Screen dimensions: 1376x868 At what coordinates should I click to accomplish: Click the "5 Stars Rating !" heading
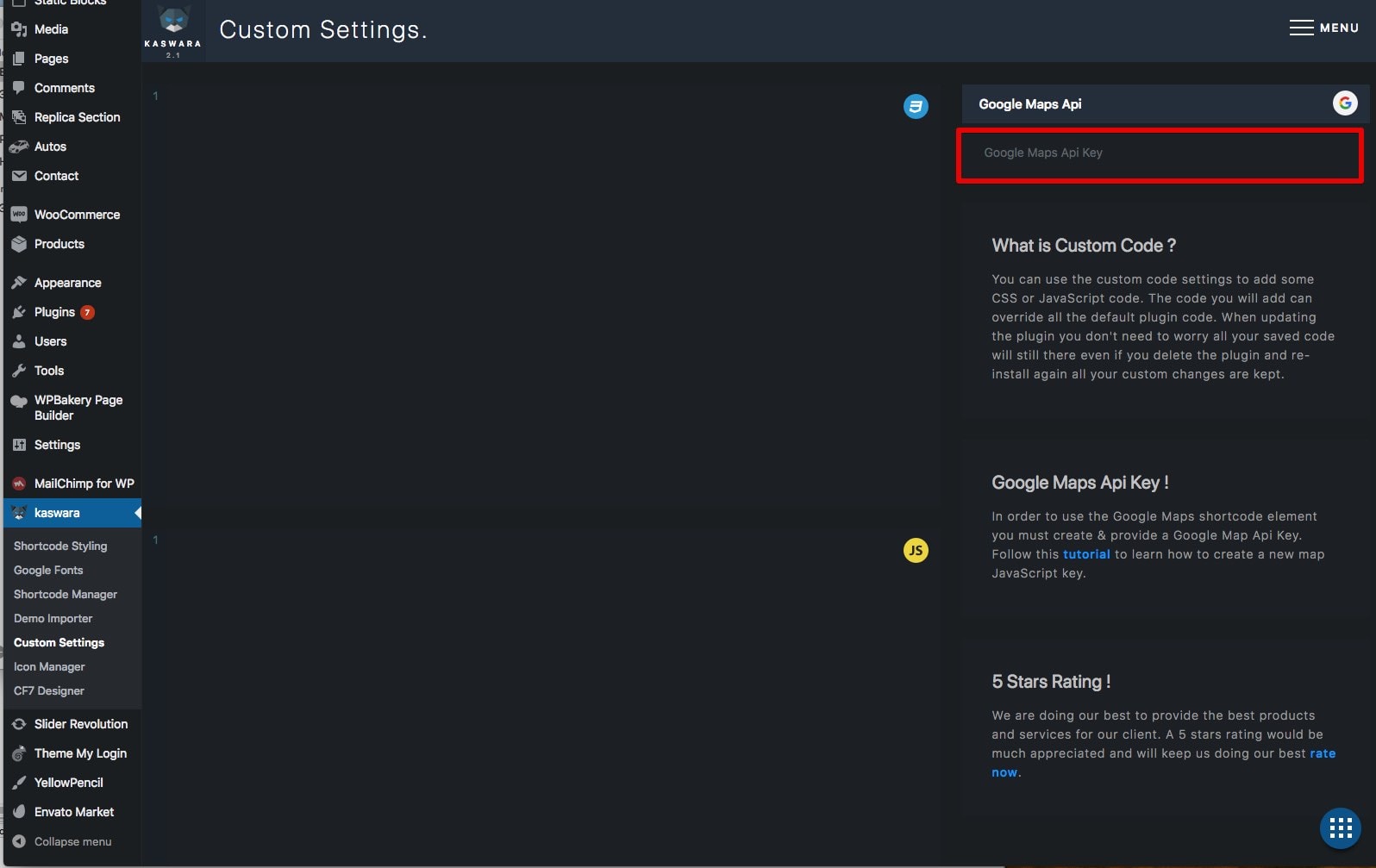click(1051, 682)
